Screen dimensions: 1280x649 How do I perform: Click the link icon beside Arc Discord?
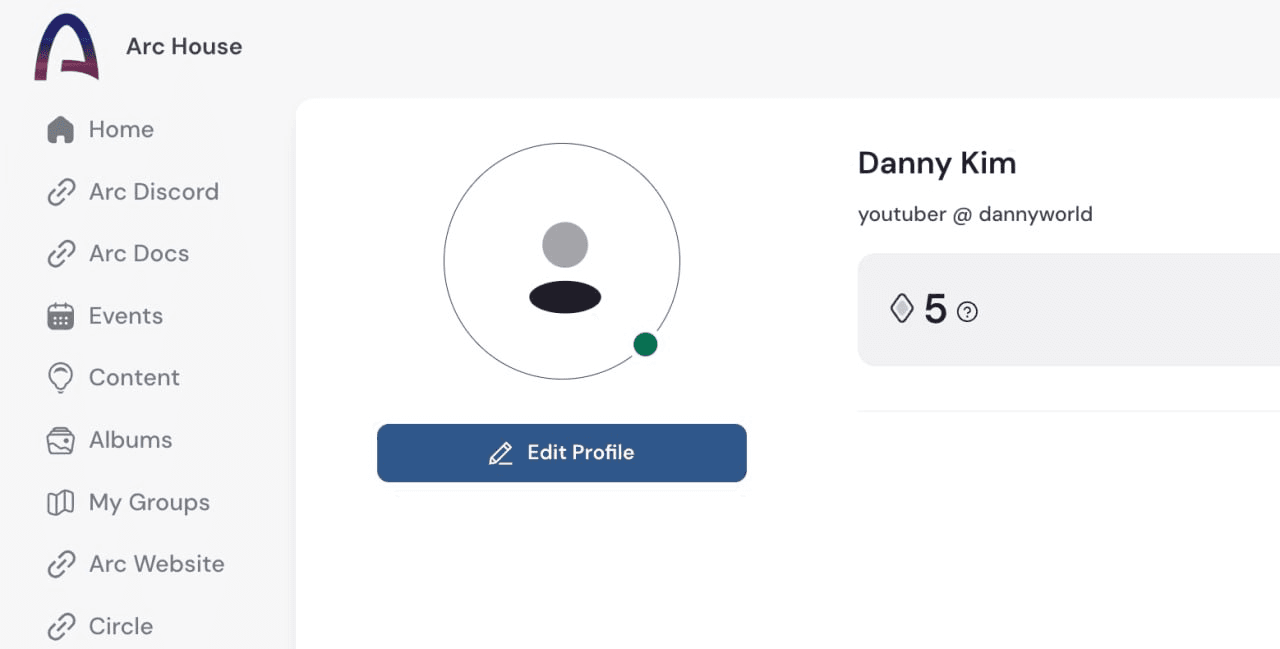60,191
